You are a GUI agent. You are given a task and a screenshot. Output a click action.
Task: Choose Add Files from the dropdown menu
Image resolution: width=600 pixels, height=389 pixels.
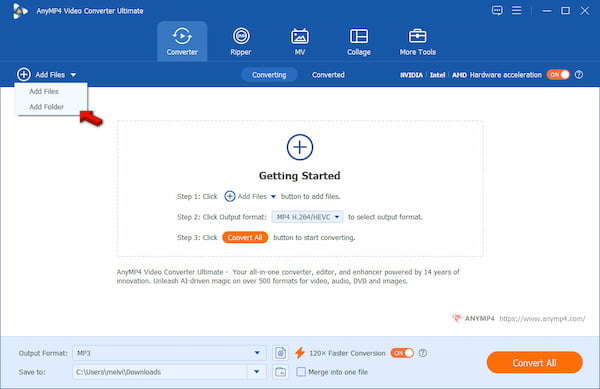[x=44, y=91]
